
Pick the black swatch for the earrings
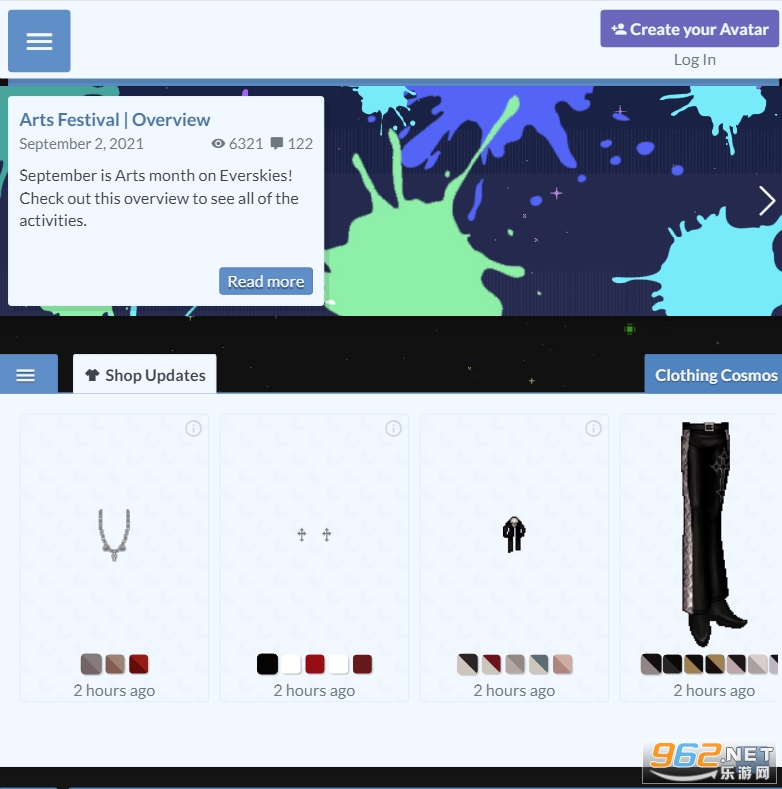coord(267,664)
